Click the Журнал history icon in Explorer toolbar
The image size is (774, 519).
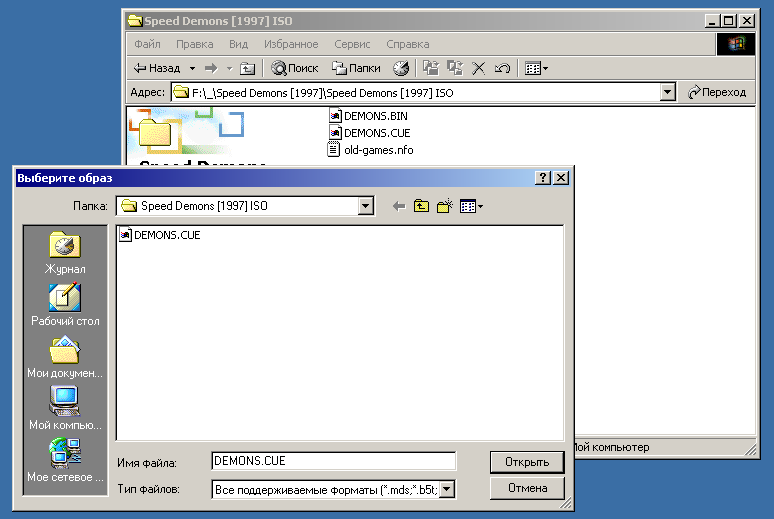401,68
